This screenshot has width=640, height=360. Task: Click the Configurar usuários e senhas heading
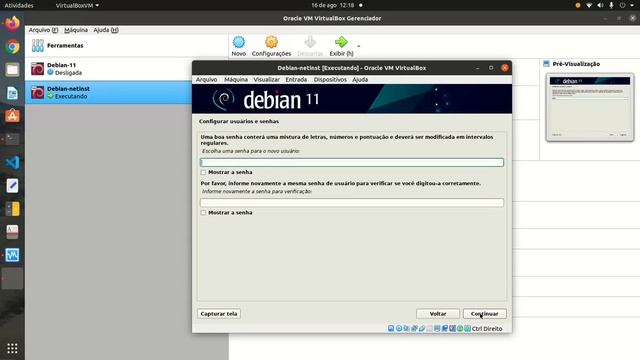pos(239,121)
